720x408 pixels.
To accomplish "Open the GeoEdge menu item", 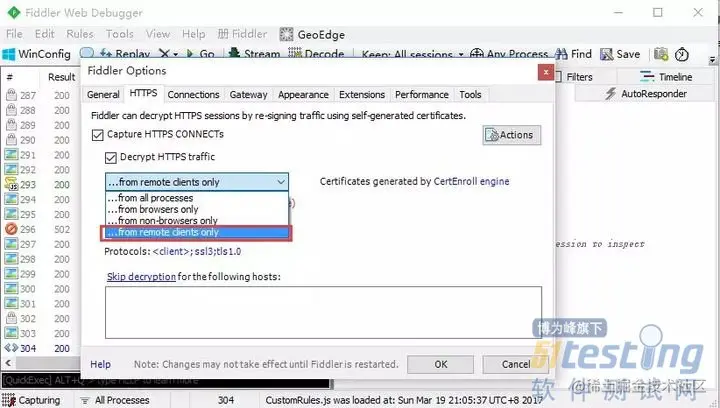I will pyautogui.click(x=312, y=34).
